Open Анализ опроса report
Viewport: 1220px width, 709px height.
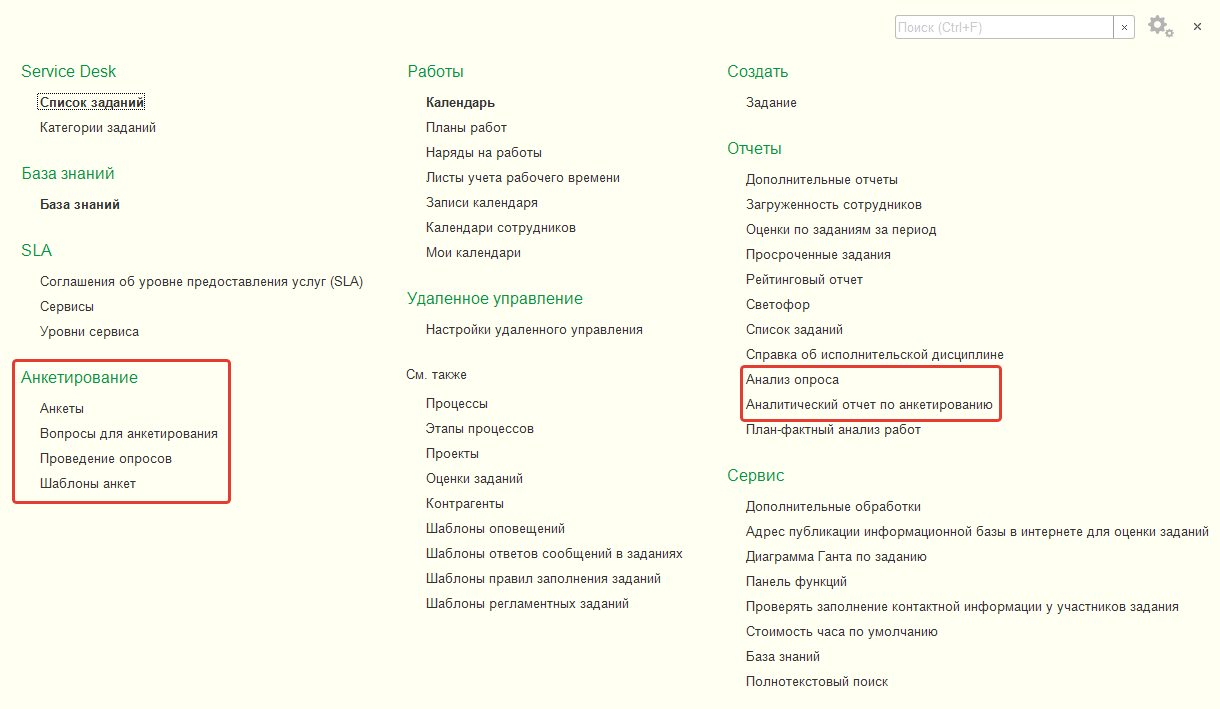(x=792, y=380)
